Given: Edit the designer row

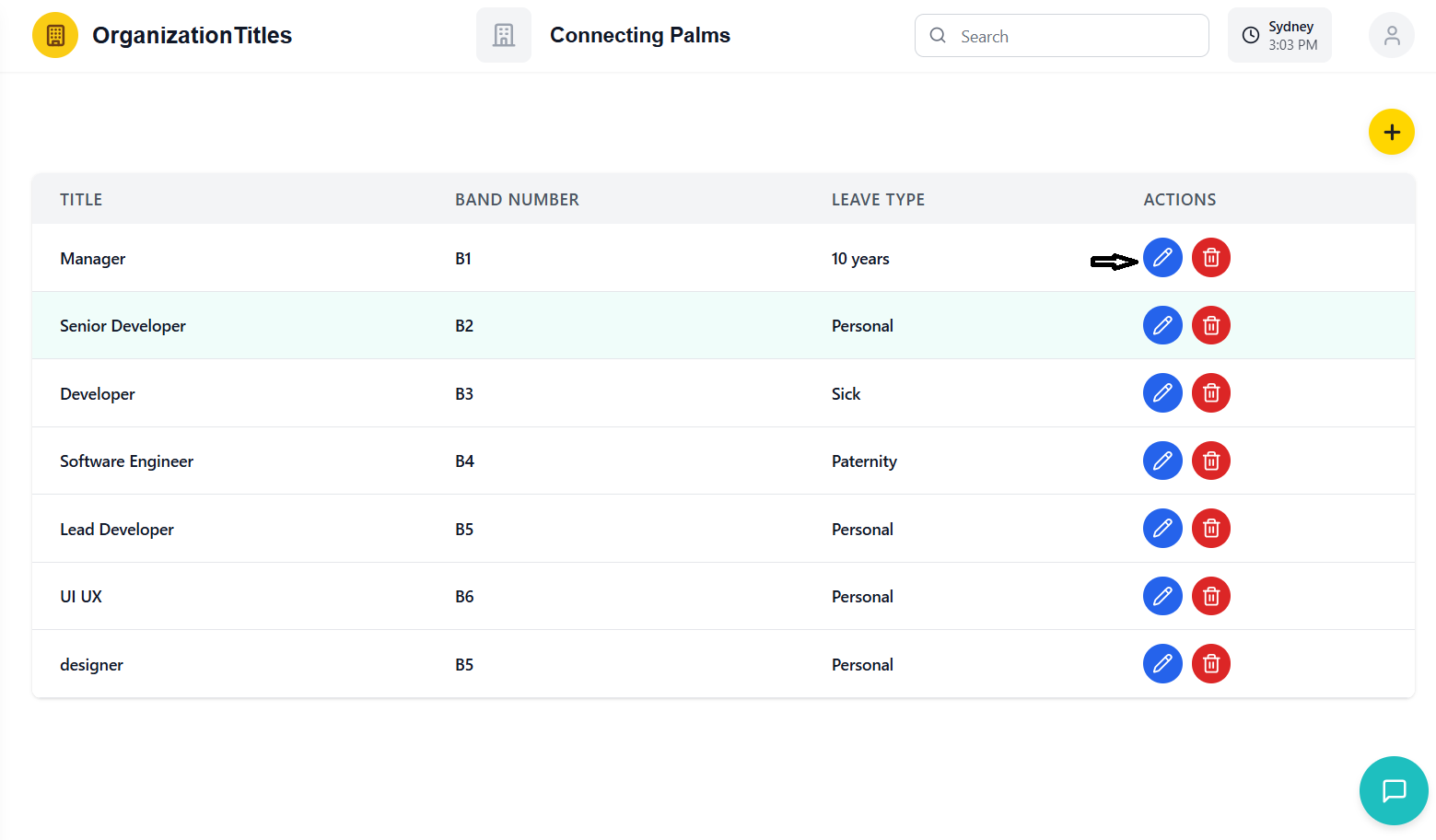Looking at the screenshot, I should pyautogui.click(x=1162, y=664).
